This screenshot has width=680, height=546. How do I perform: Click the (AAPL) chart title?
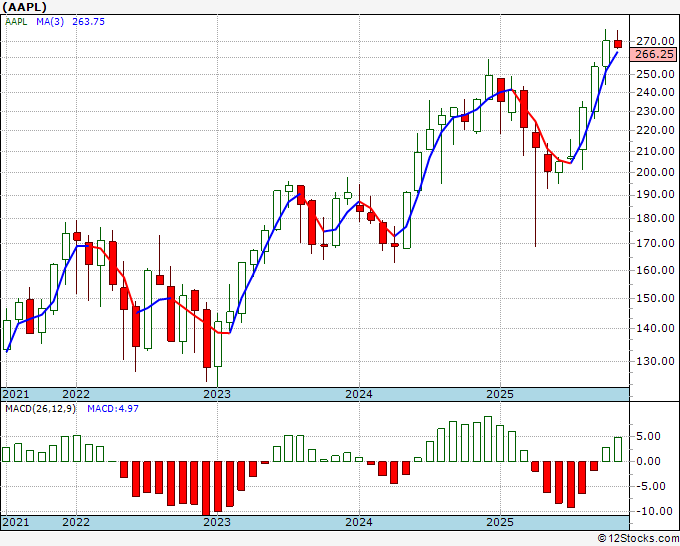pyautogui.click(x=24, y=7)
